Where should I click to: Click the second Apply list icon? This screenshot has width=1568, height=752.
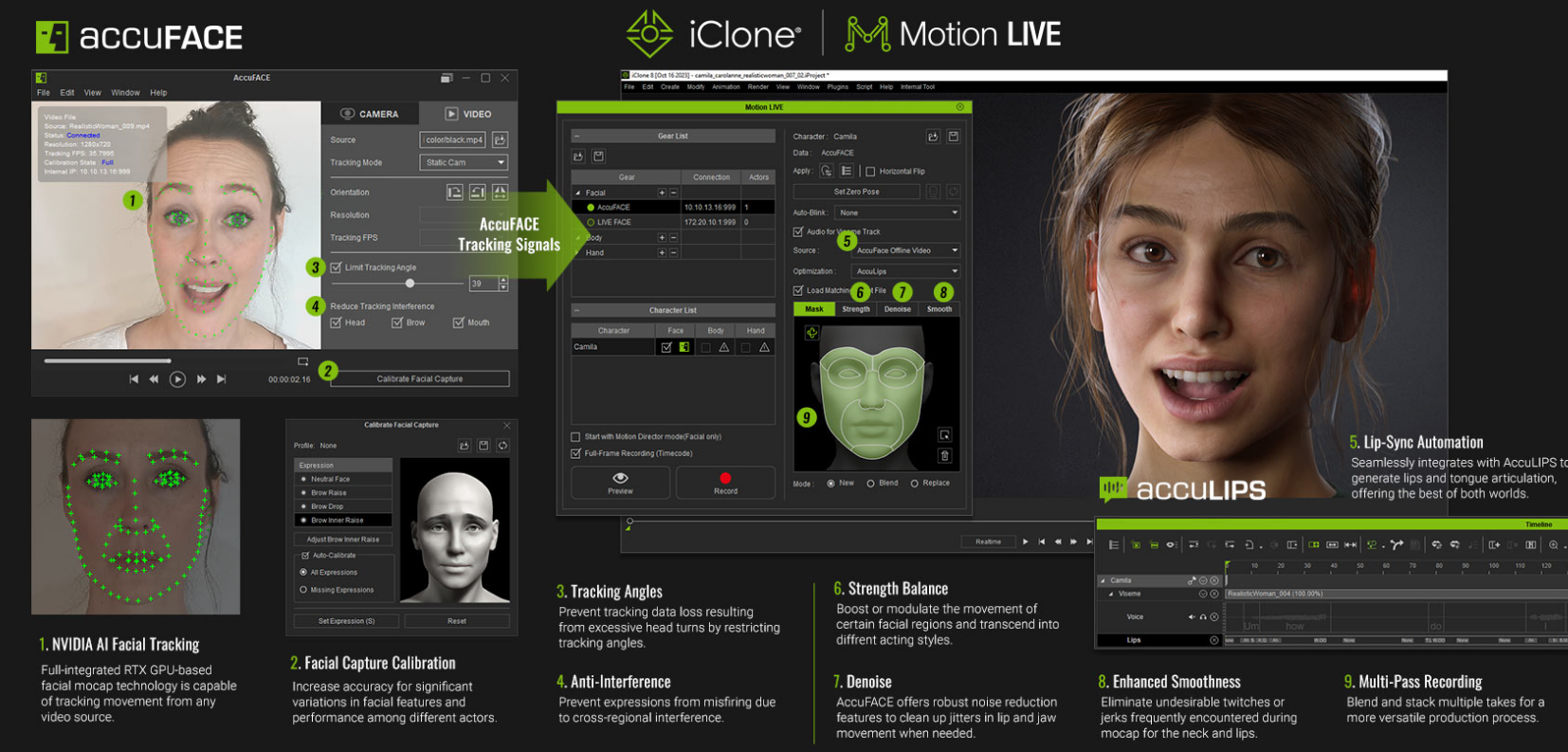pos(847,171)
